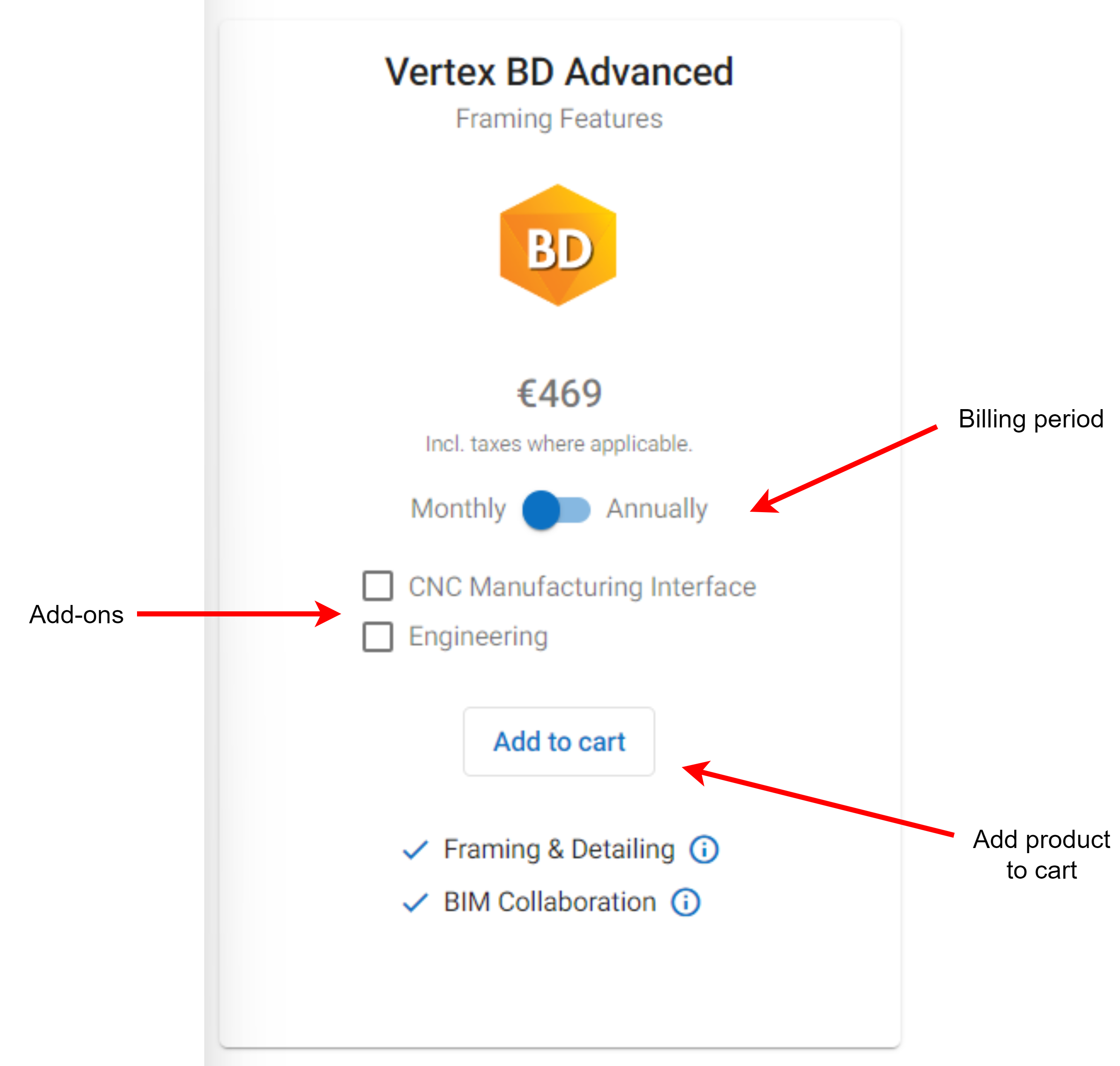Click the checkmark next to BIM Collaboration
This screenshot has height=1066, width=1120.
coord(415,903)
